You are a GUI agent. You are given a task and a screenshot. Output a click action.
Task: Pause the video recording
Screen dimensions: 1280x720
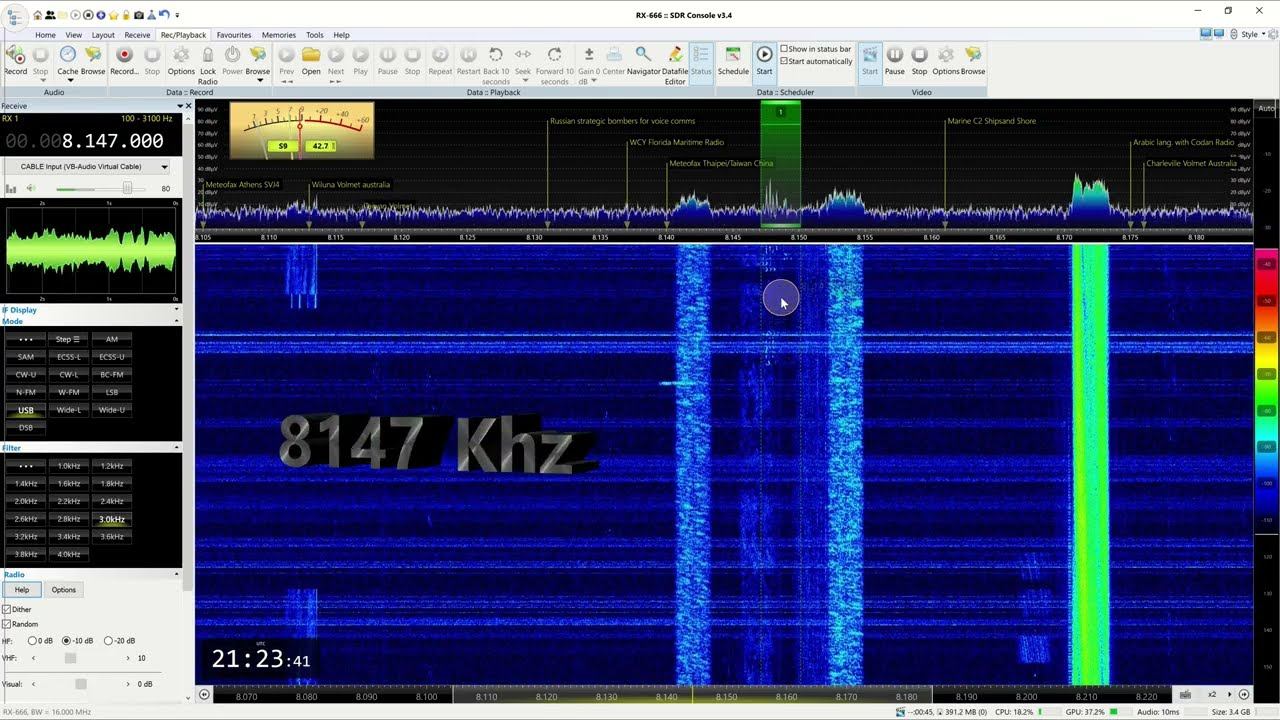click(895, 60)
